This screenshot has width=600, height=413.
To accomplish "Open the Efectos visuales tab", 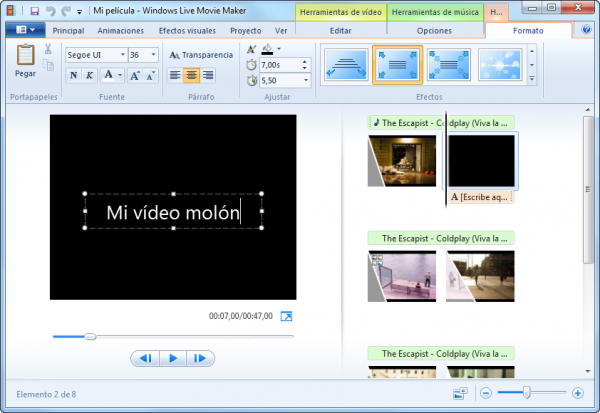I will [x=187, y=31].
